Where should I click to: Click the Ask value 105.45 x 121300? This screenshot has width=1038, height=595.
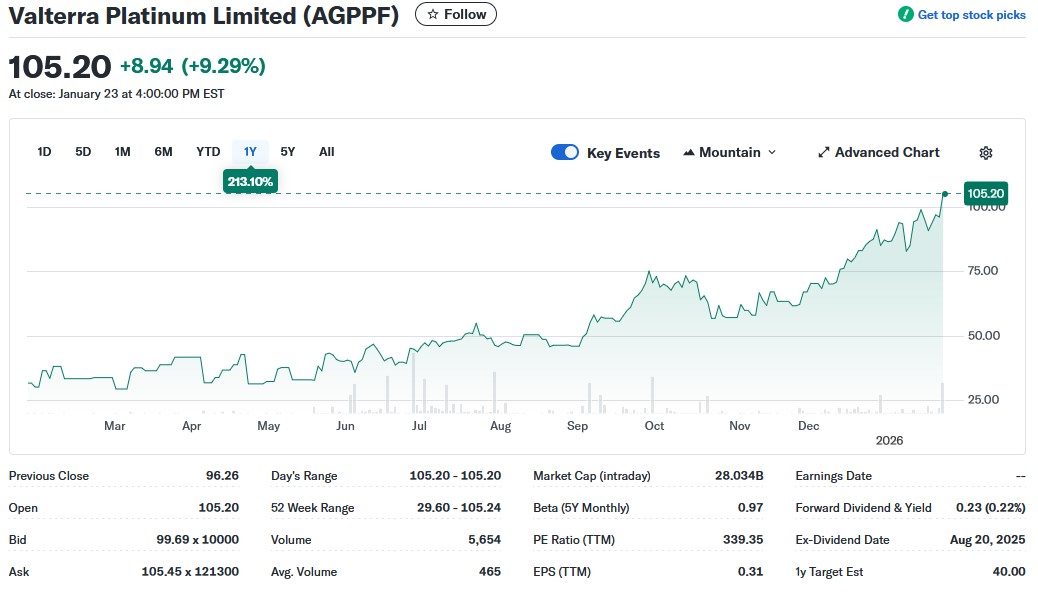[x=190, y=571]
